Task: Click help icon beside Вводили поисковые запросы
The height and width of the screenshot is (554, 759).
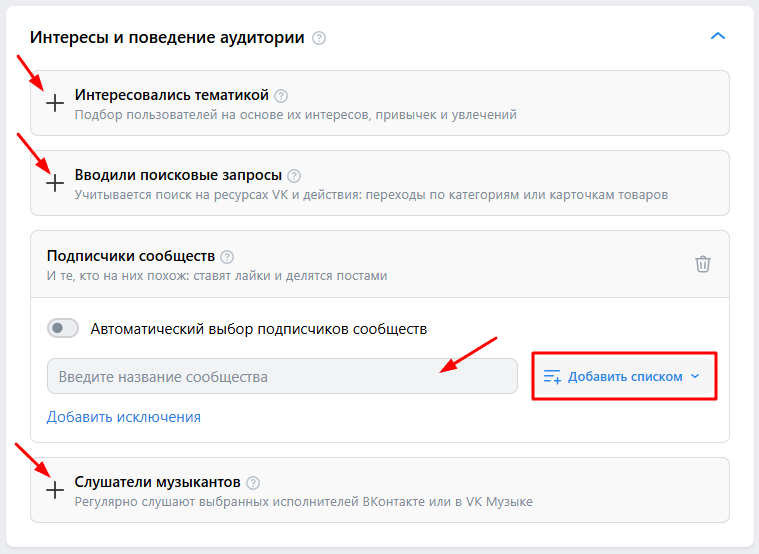Action: [294, 175]
